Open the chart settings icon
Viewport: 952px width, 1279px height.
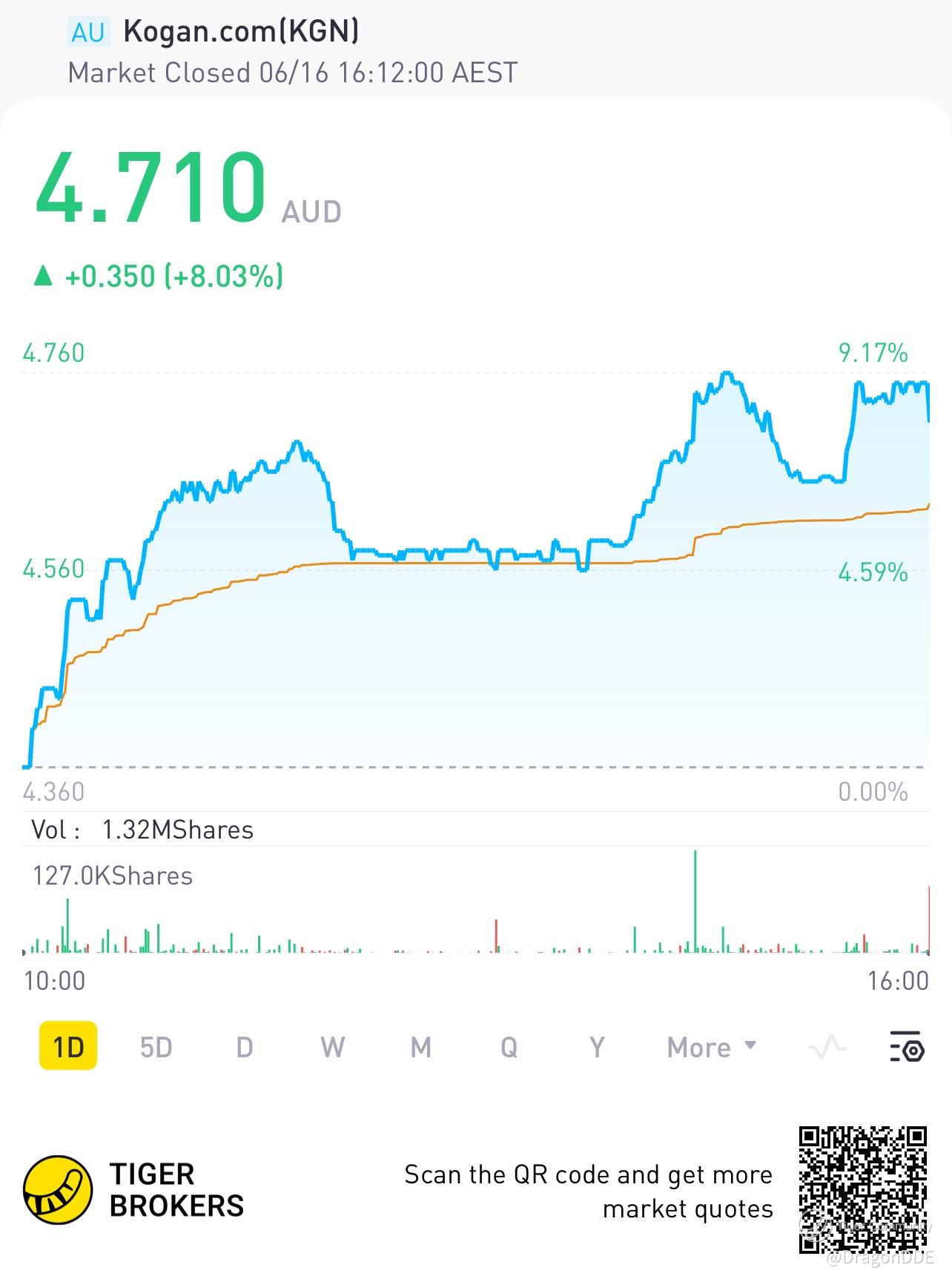click(x=906, y=1047)
